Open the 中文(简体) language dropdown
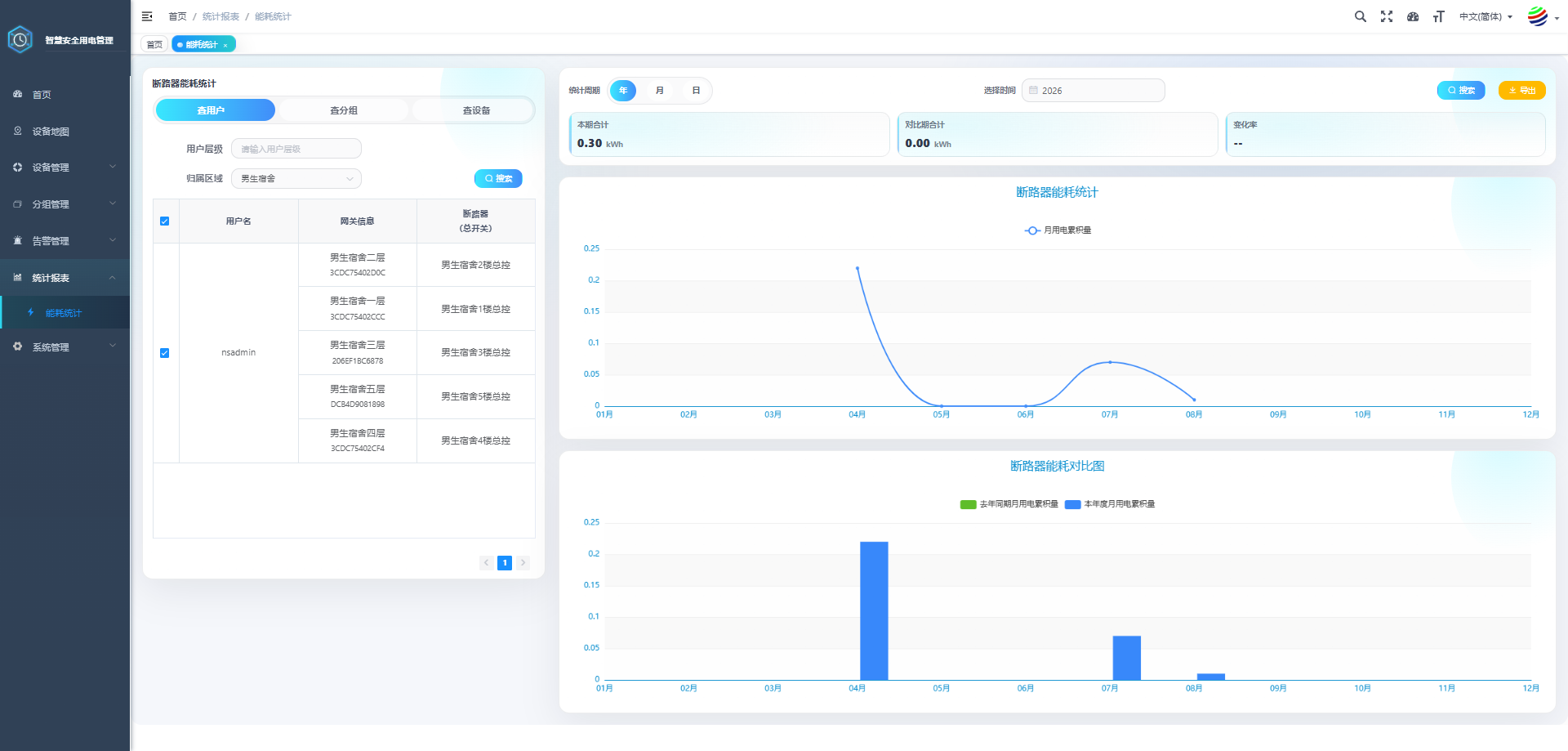 tap(1486, 16)
